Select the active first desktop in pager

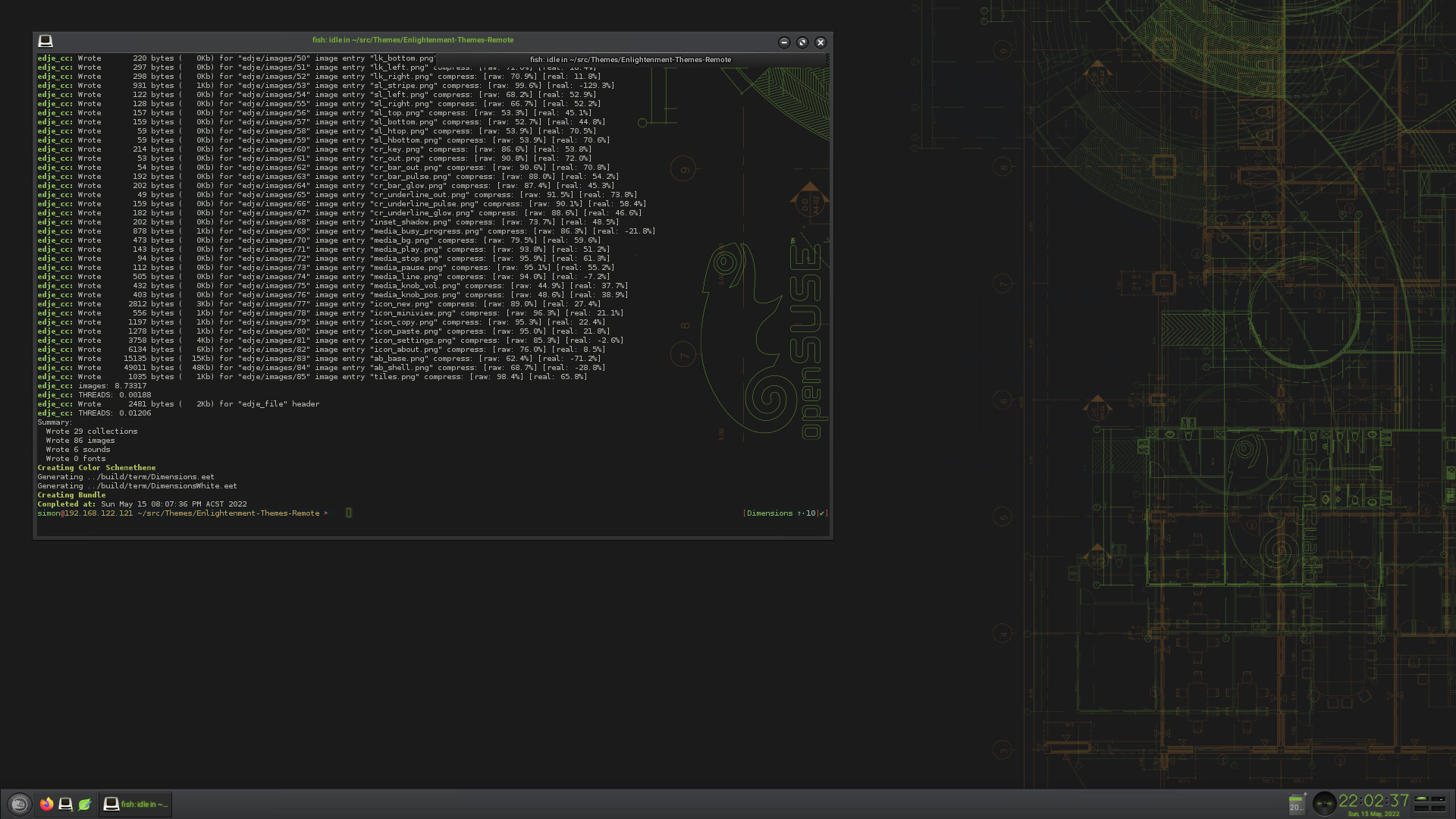(1422, 799)
